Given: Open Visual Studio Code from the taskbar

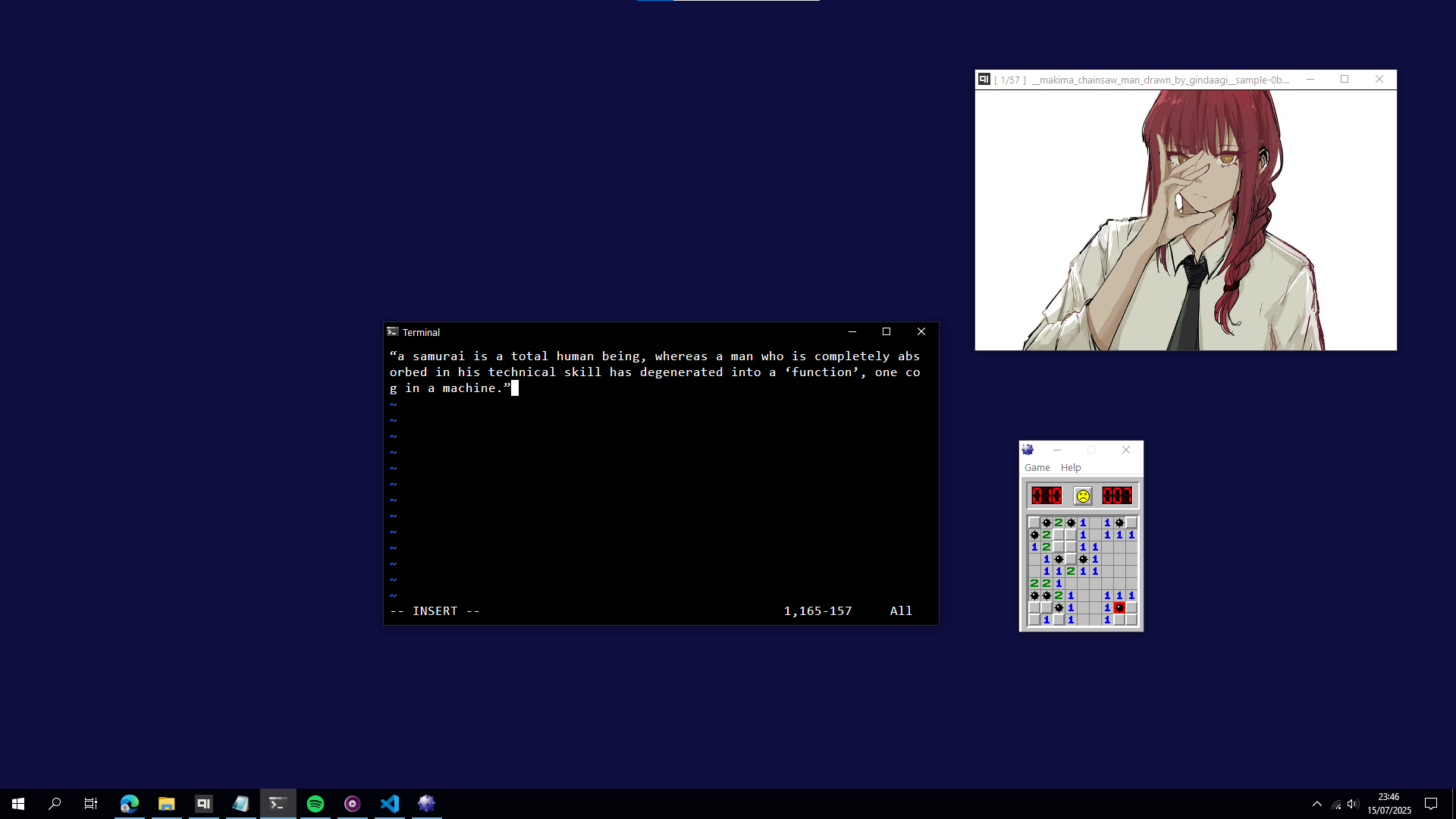Looking at the screenshot, I should coord(390,804).
